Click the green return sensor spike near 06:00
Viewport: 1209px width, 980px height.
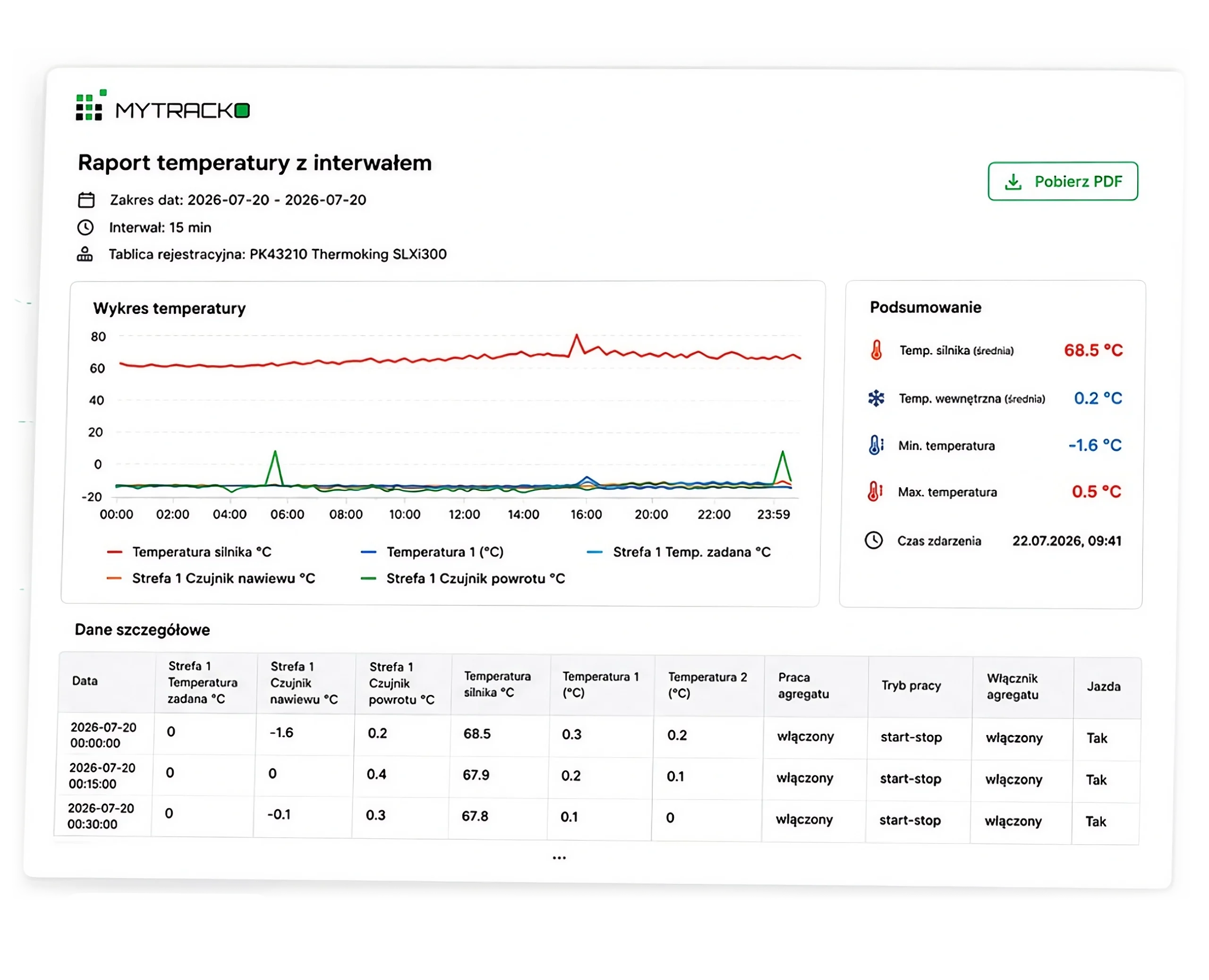tap(275, 452)
